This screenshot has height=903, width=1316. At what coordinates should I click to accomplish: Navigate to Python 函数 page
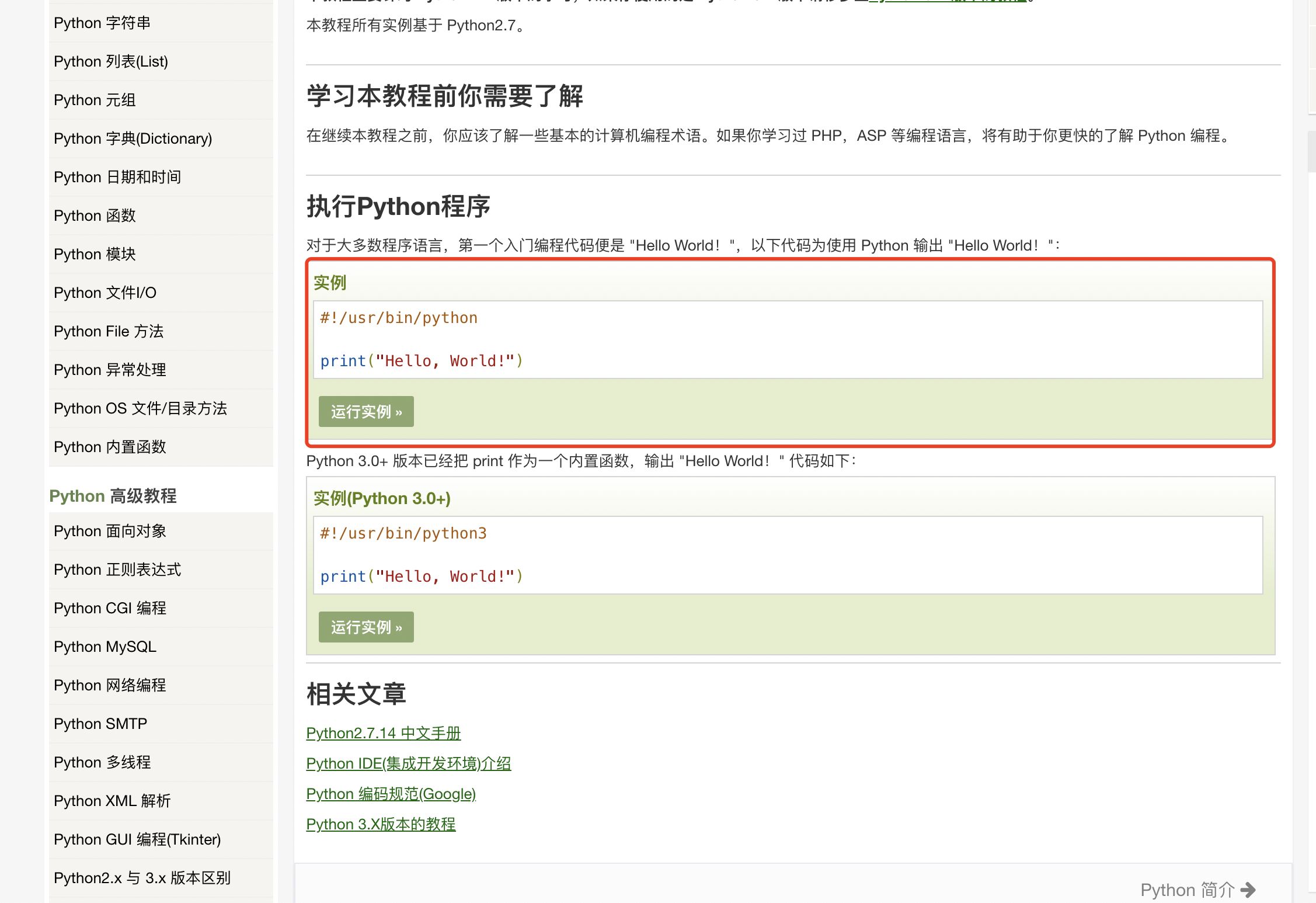(95, 216)
